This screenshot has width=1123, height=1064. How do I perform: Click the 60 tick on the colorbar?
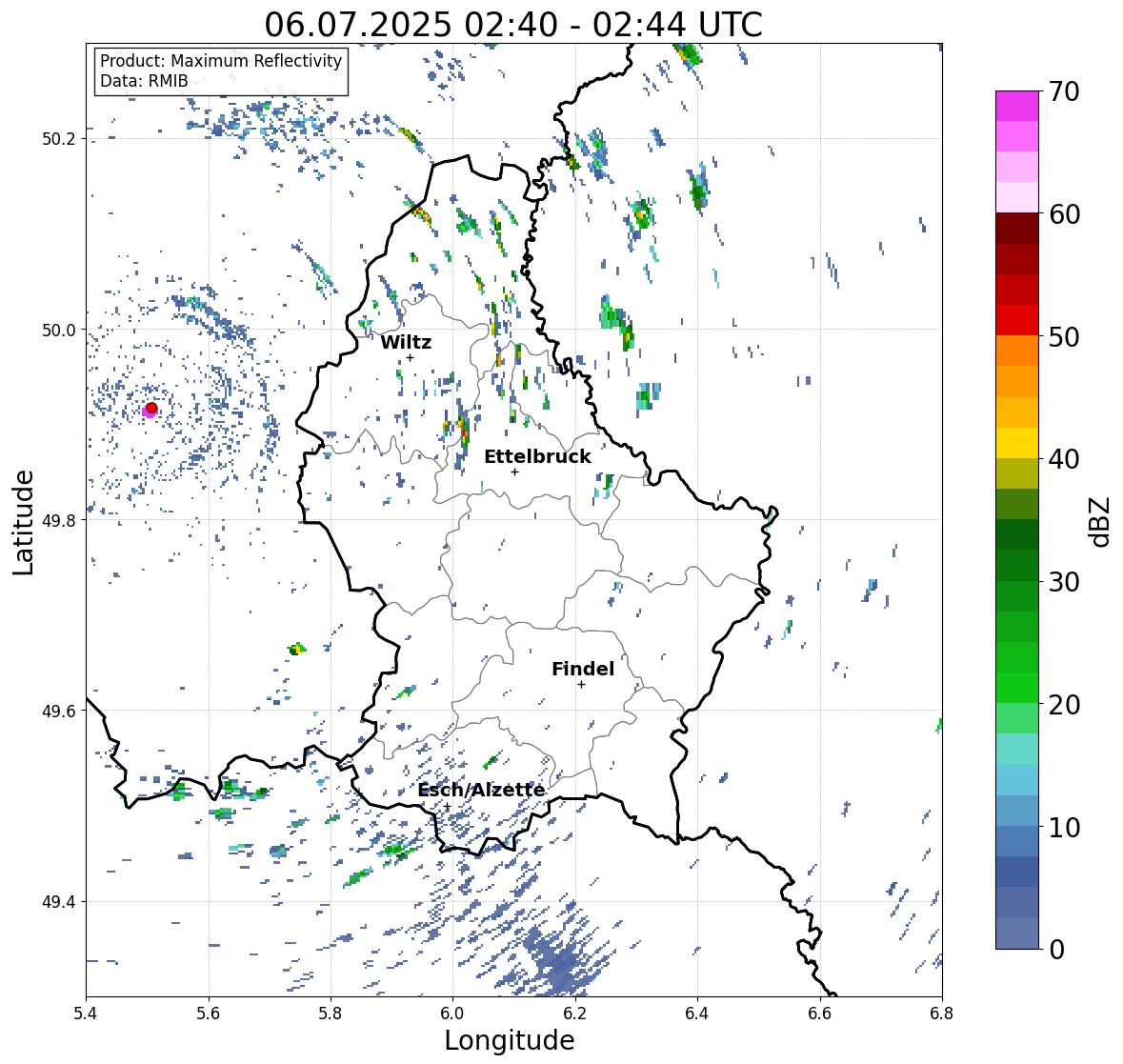(1063, 214)
